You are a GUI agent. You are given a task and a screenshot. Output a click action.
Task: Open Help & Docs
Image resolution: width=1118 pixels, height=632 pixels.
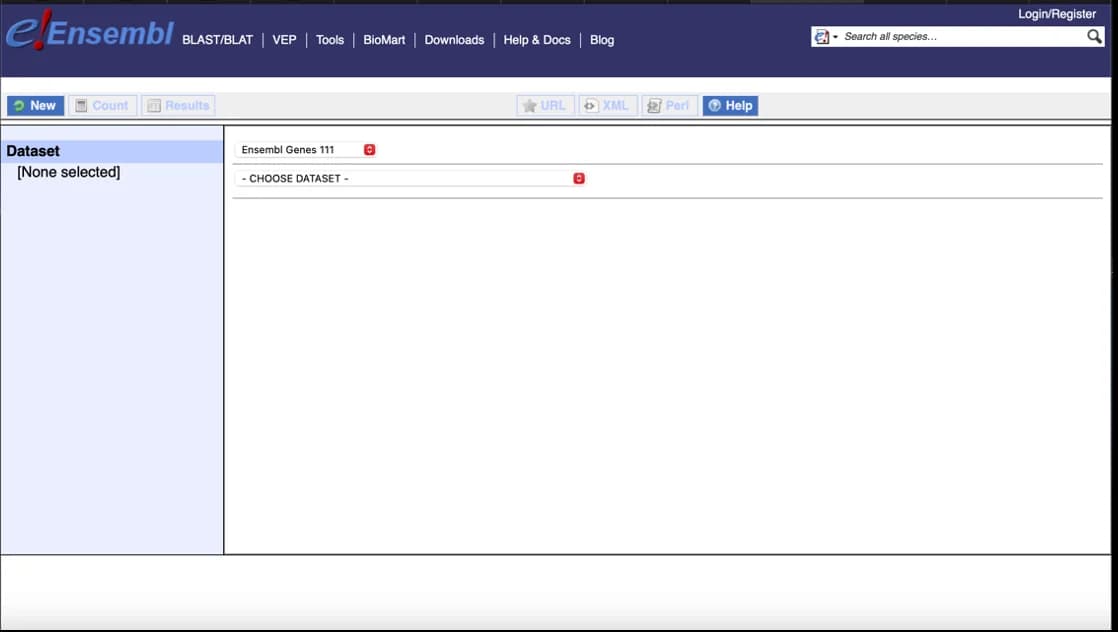[x=537, y=40]
